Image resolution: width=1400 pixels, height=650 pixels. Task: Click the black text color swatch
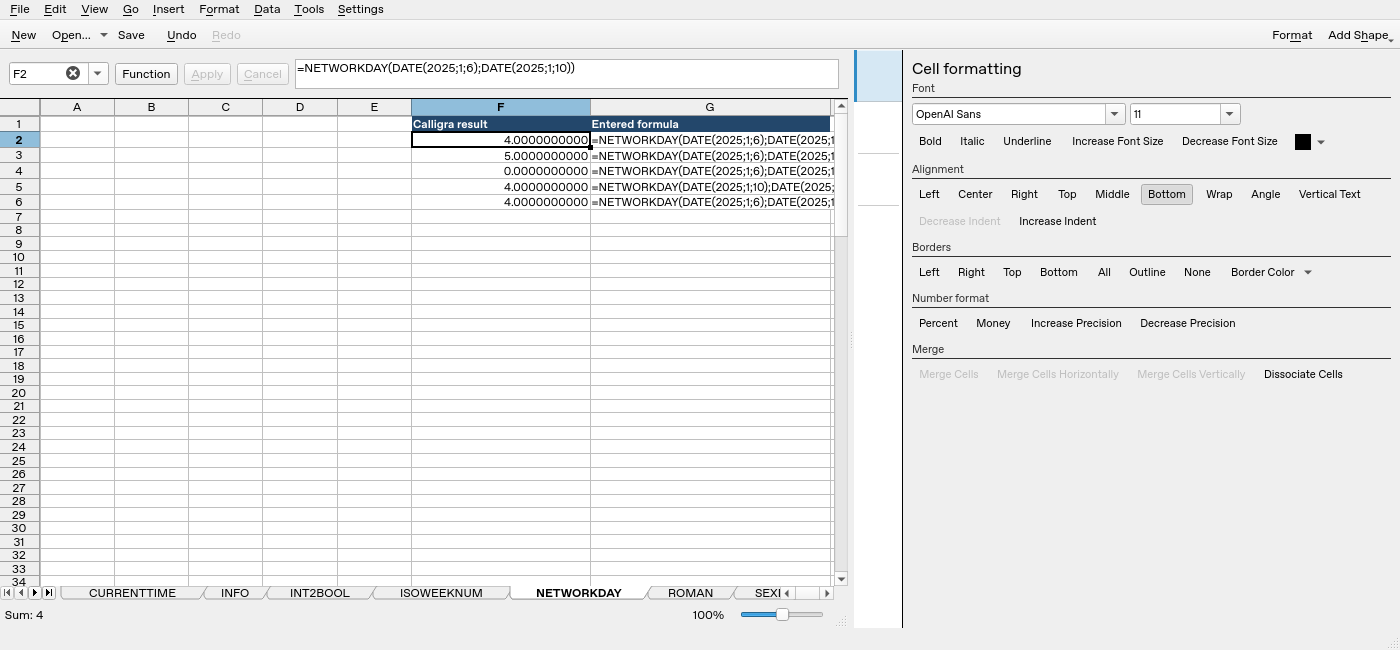click(x=1302, y=142)
